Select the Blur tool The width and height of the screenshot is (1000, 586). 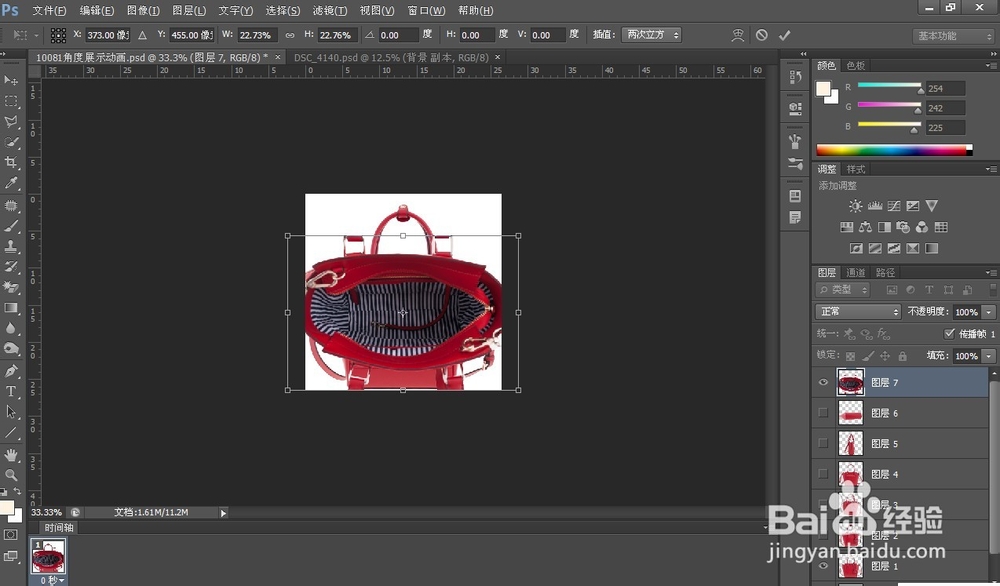[x=11, y=328]
